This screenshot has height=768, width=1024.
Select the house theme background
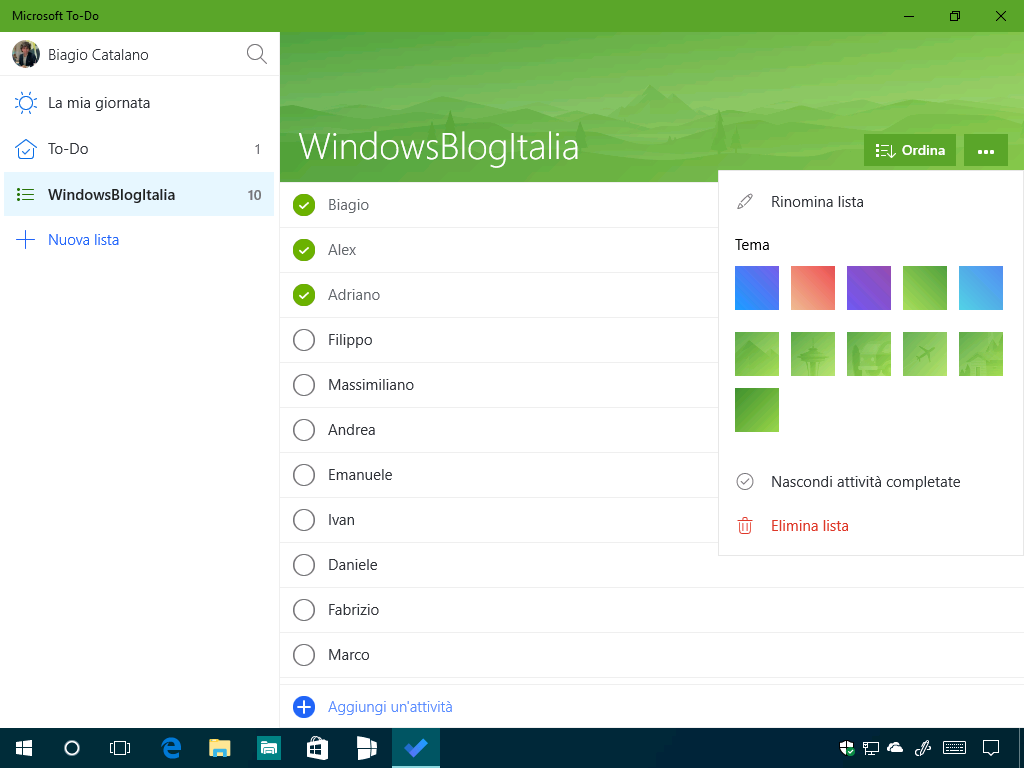point(981,354)
